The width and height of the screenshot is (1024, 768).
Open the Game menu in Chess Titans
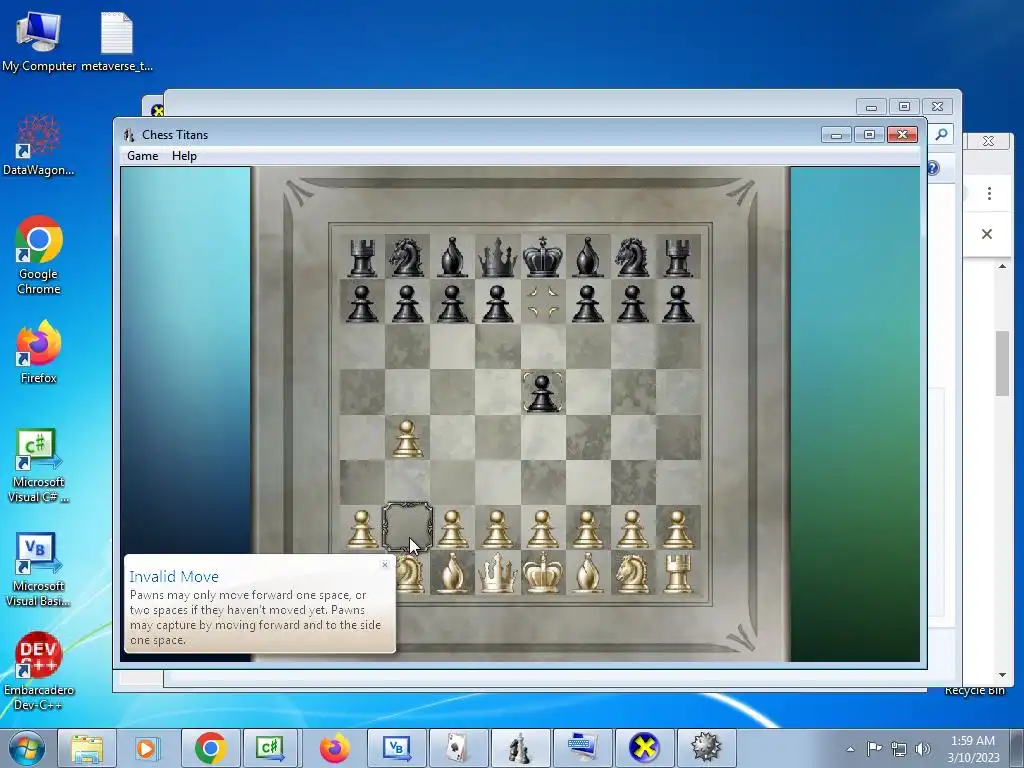(x=142, y=156)
